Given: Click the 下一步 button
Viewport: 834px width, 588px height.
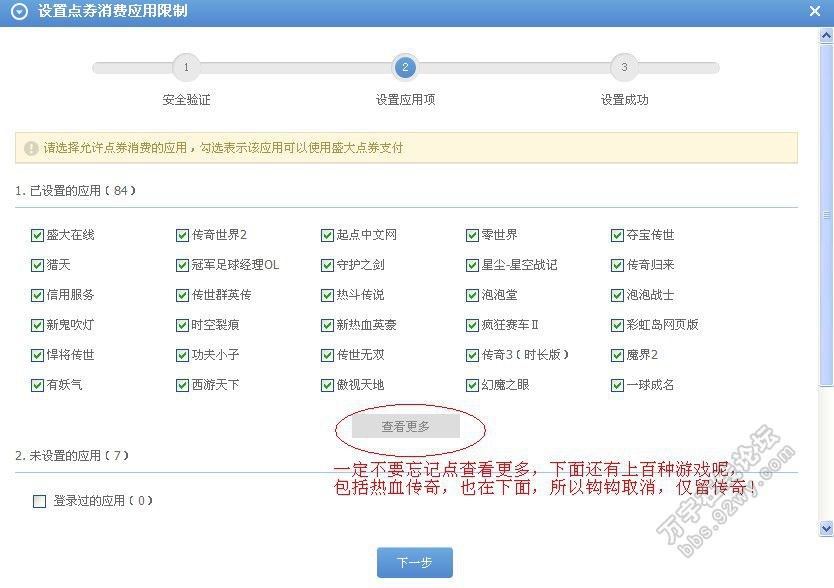Looking at the screenshot, I should tap(415, 562).
